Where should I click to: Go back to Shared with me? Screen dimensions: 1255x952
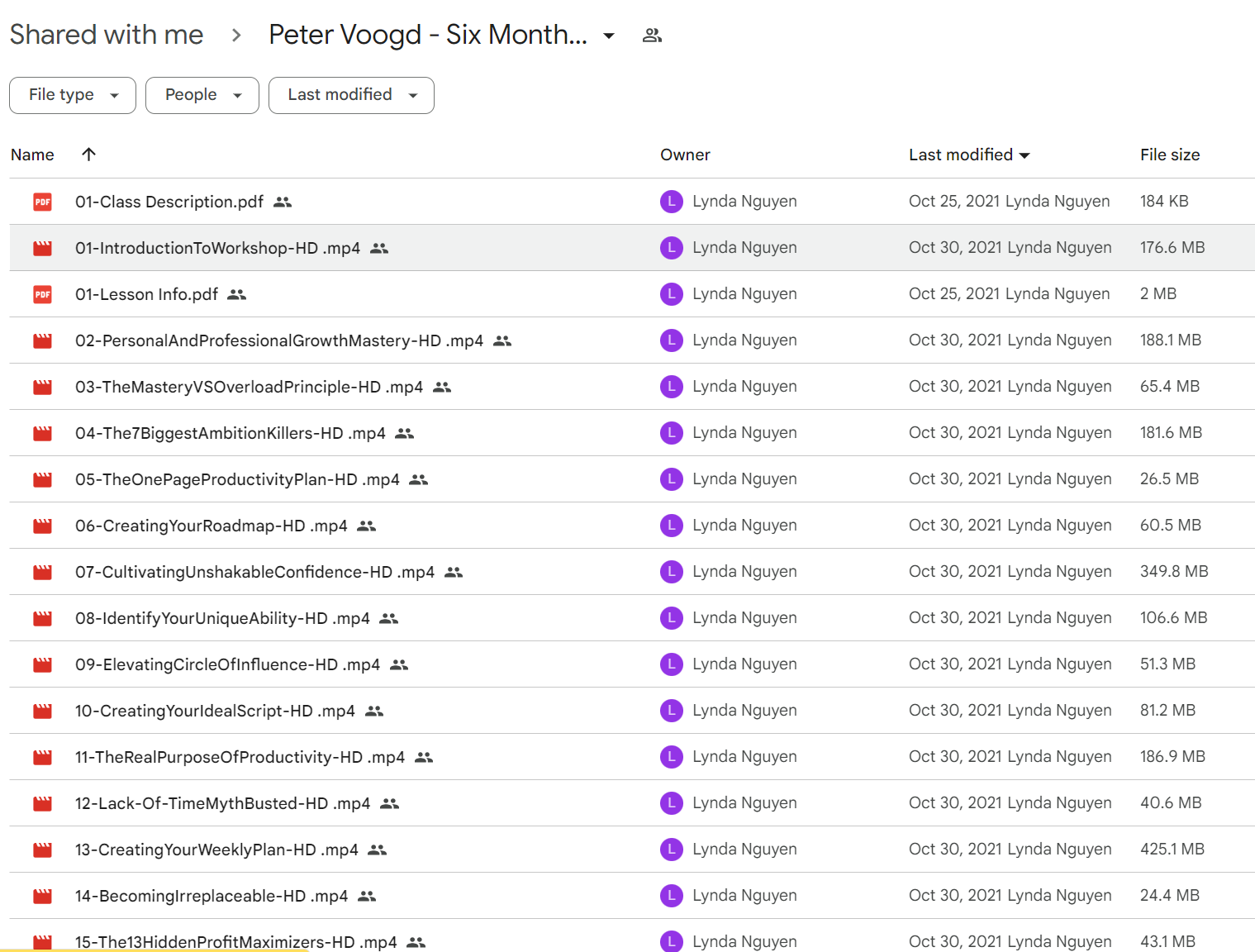pyautogui.click(x=107, y=35)
